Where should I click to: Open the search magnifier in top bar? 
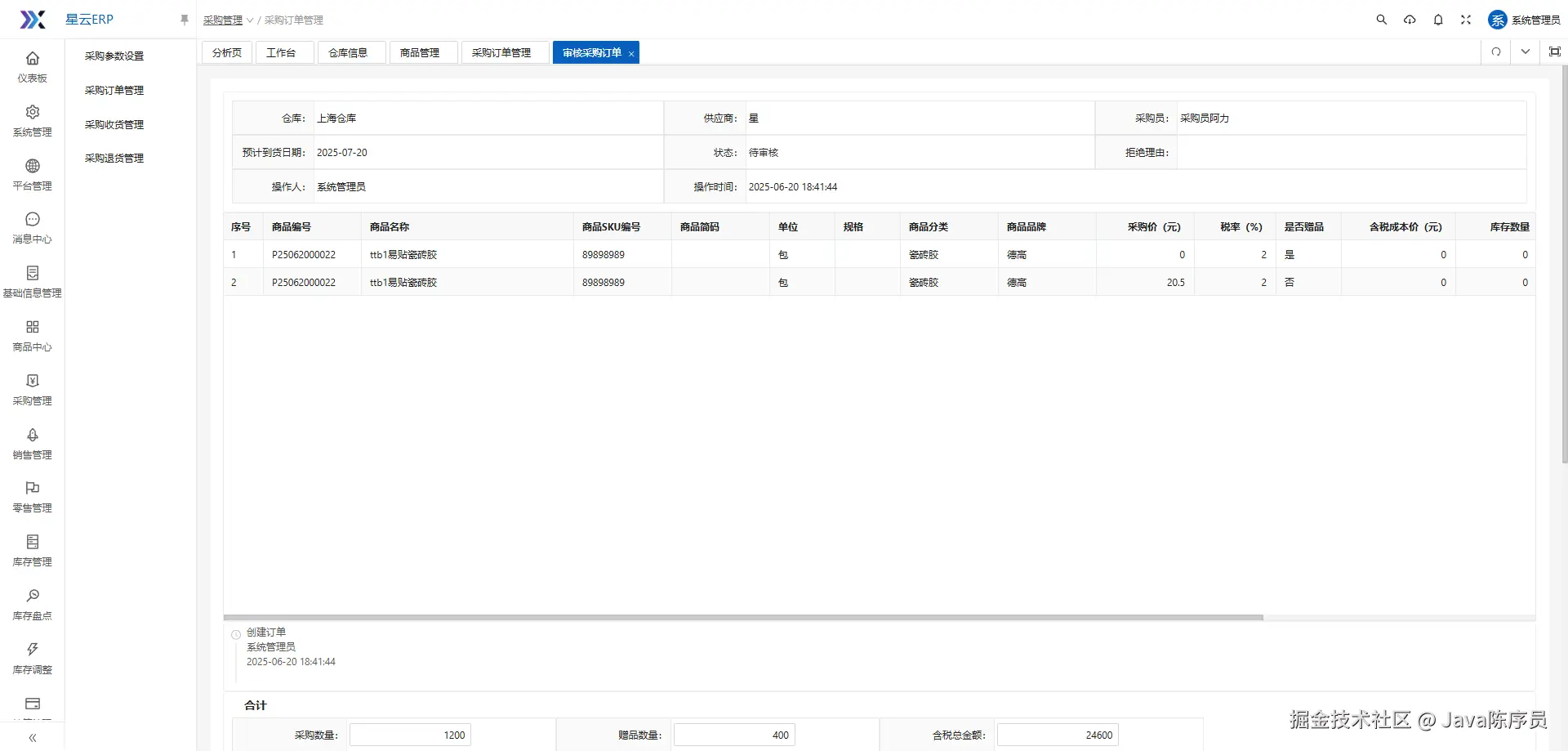point(1382,20)
